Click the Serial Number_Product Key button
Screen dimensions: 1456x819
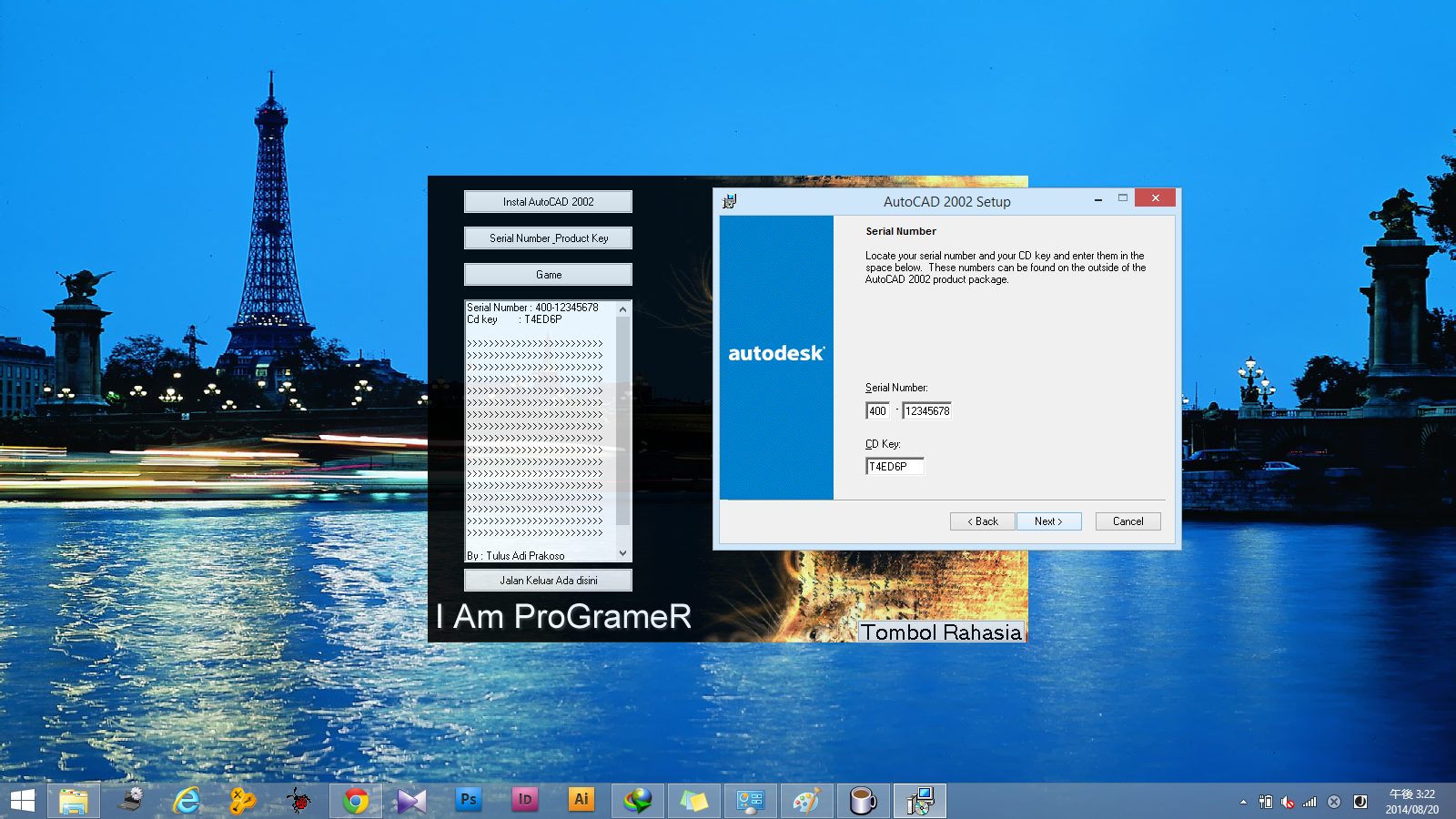coord(548,238)
